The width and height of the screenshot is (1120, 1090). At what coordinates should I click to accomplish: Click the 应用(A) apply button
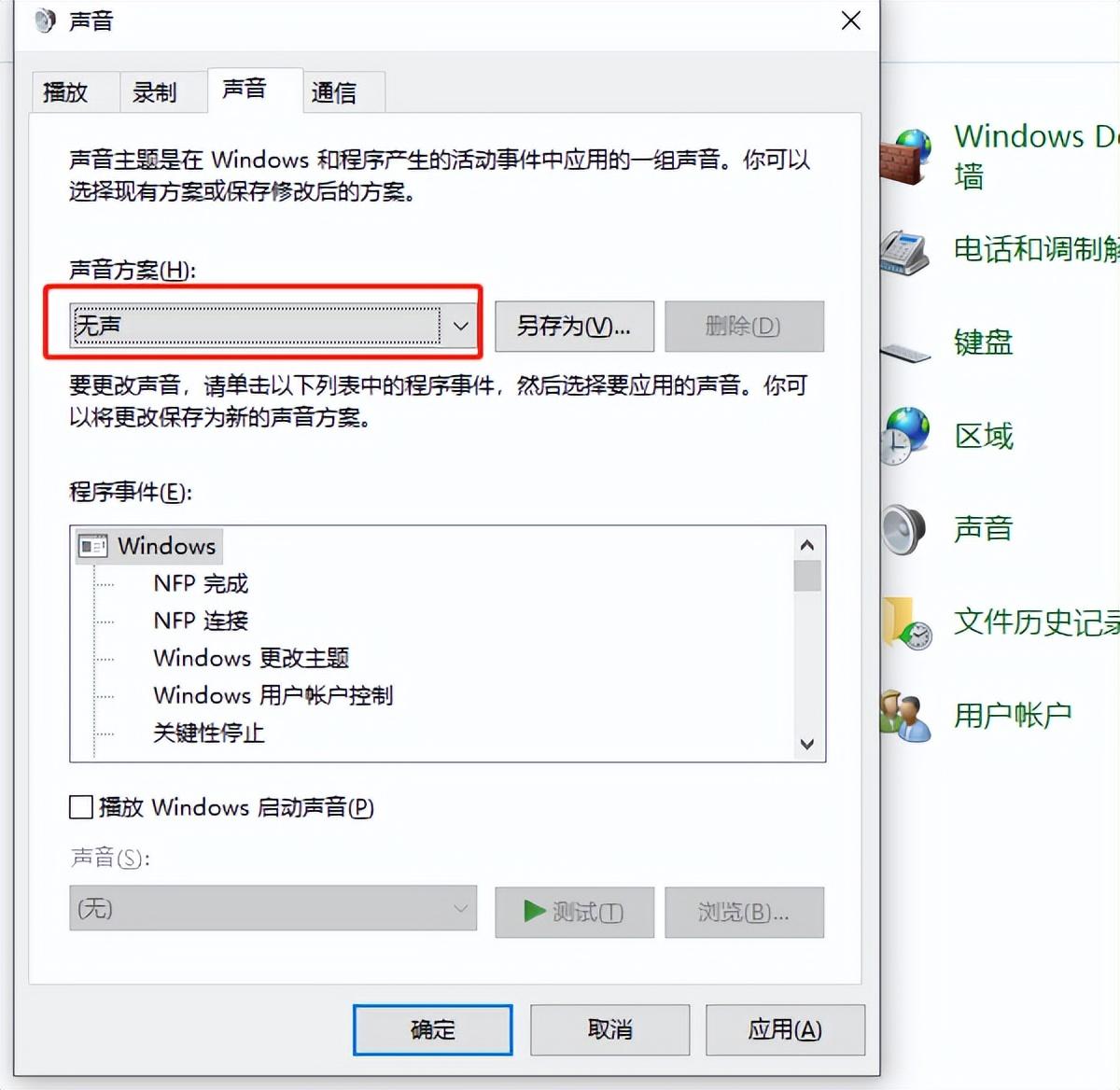(785, 1029)
